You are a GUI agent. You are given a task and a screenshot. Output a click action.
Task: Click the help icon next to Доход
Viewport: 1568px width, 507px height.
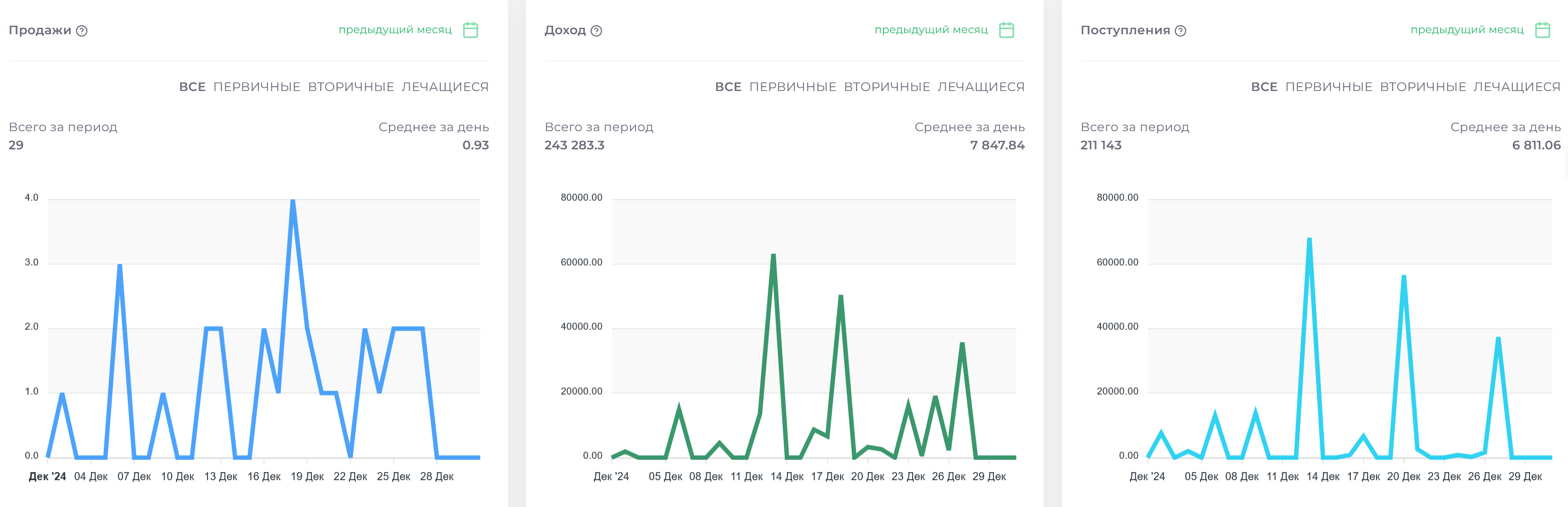click(596, 31)
